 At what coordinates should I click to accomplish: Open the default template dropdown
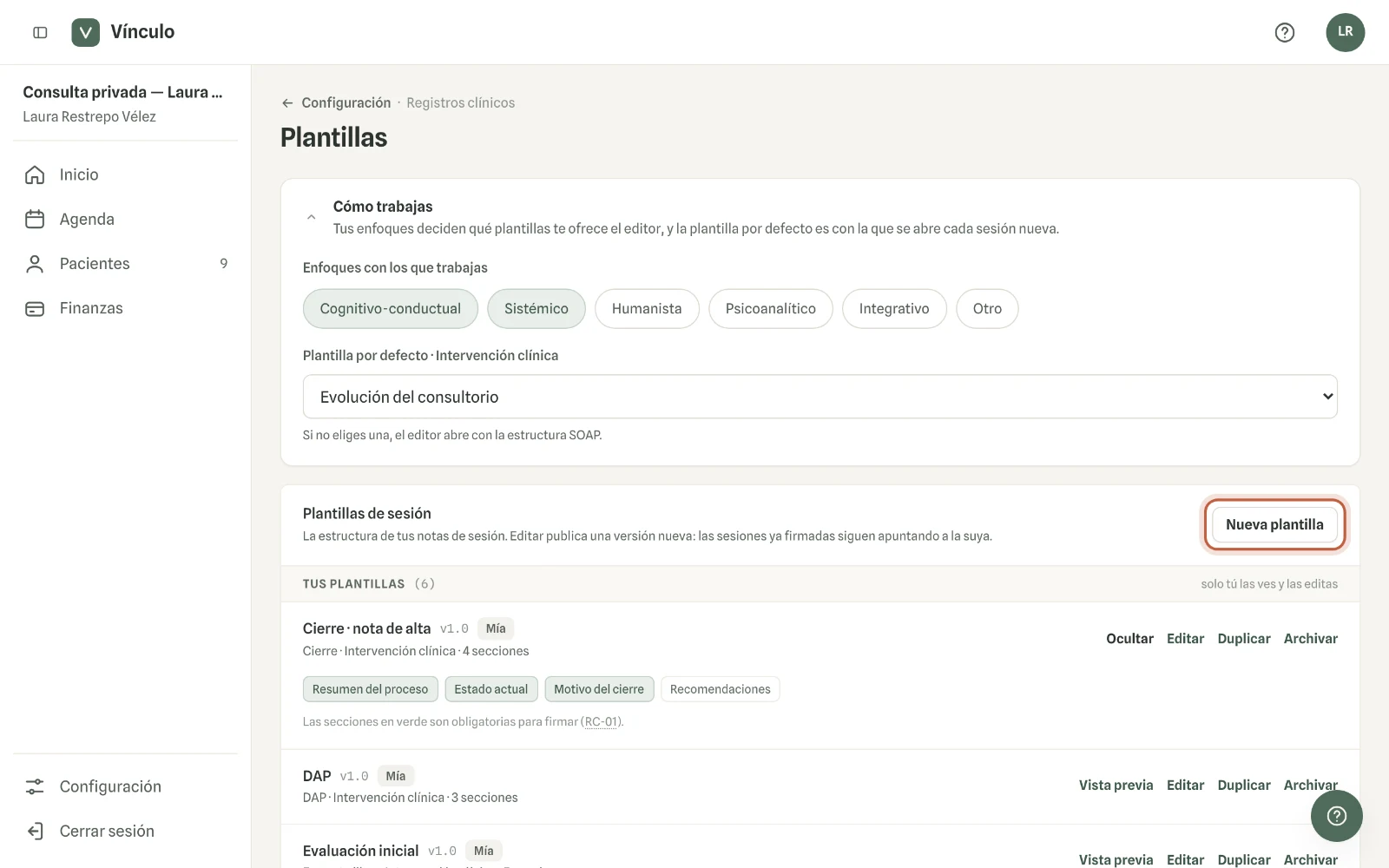820,397
